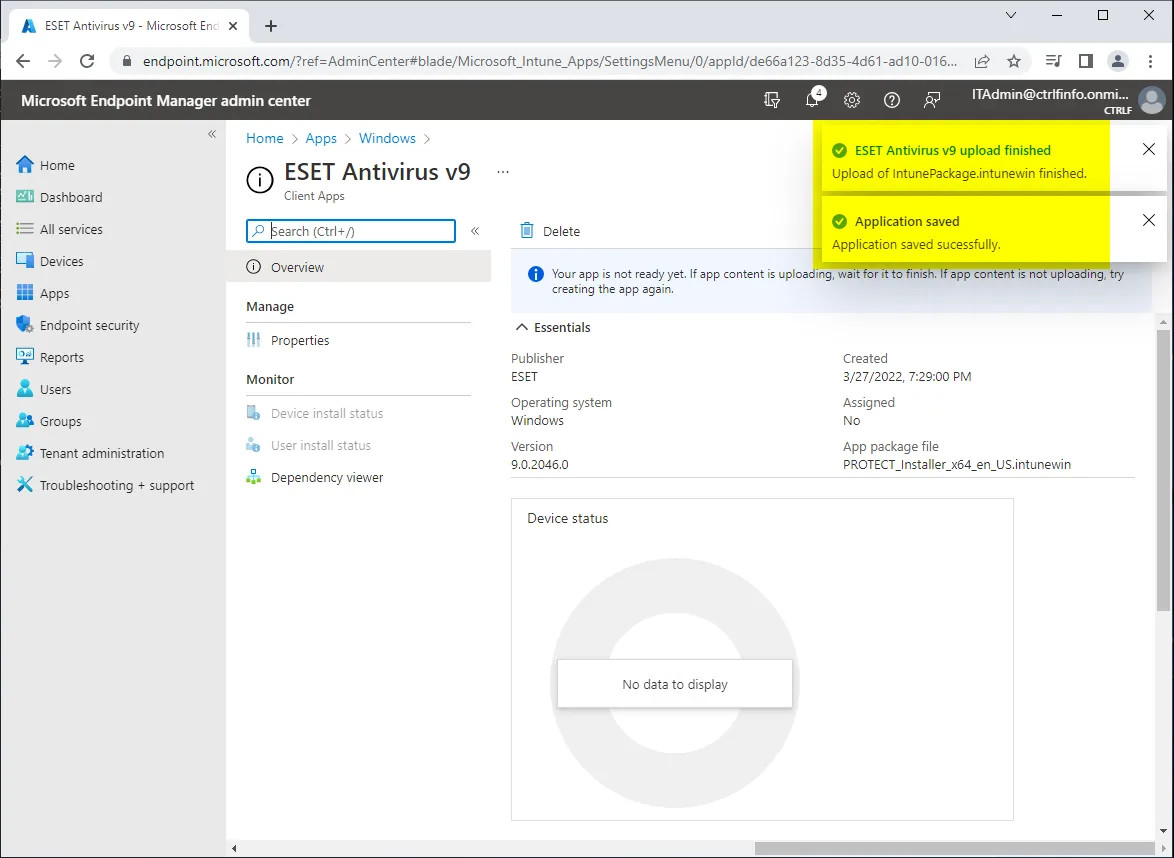Click the Cloud Shell icon in header
Viewport: 1174px width, 858px height.
pyautogui.click(x=772, y=100)
